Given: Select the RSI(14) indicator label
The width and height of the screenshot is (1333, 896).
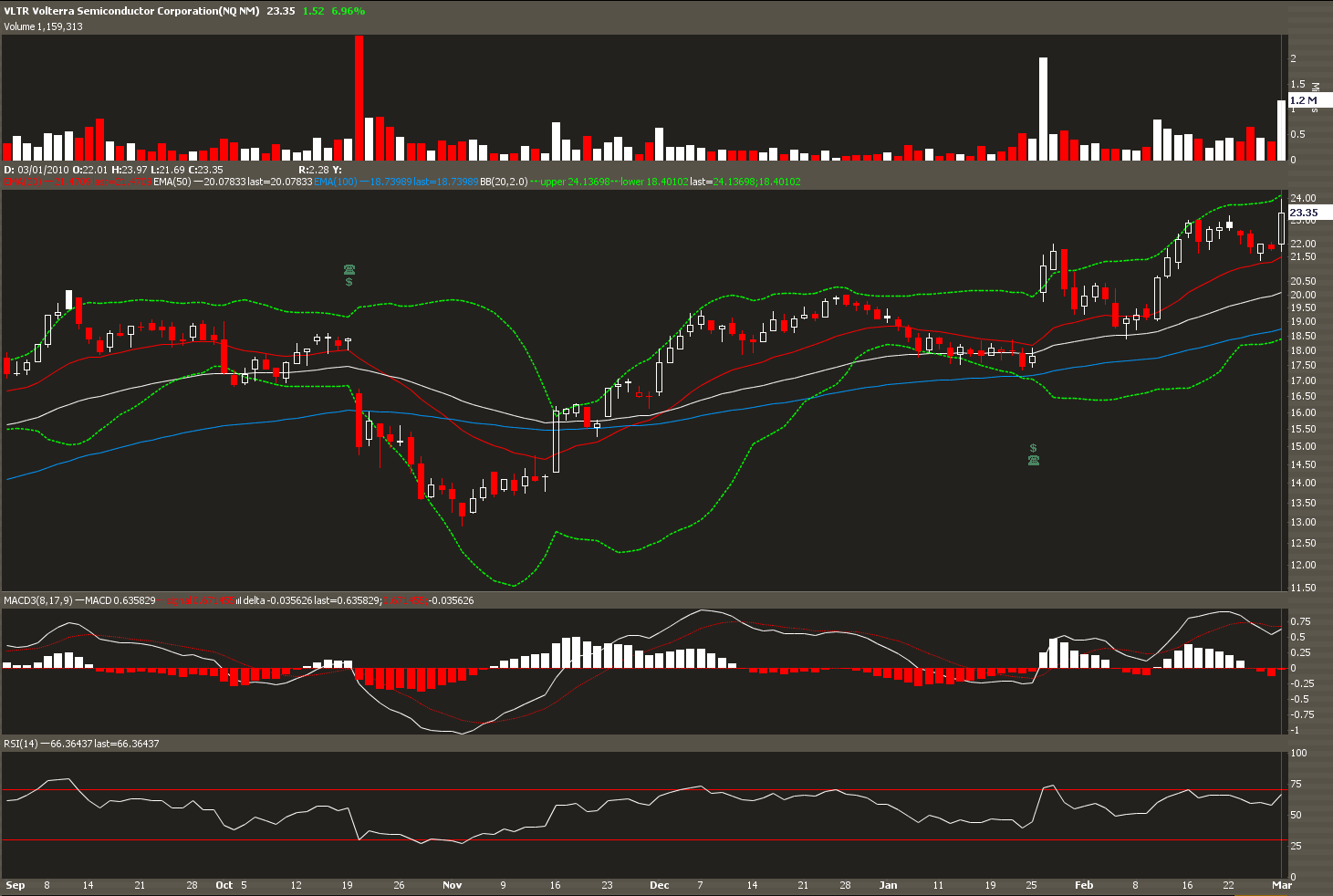Looking at the screenshot, I should pyautogui.click(x=21, y=744).
